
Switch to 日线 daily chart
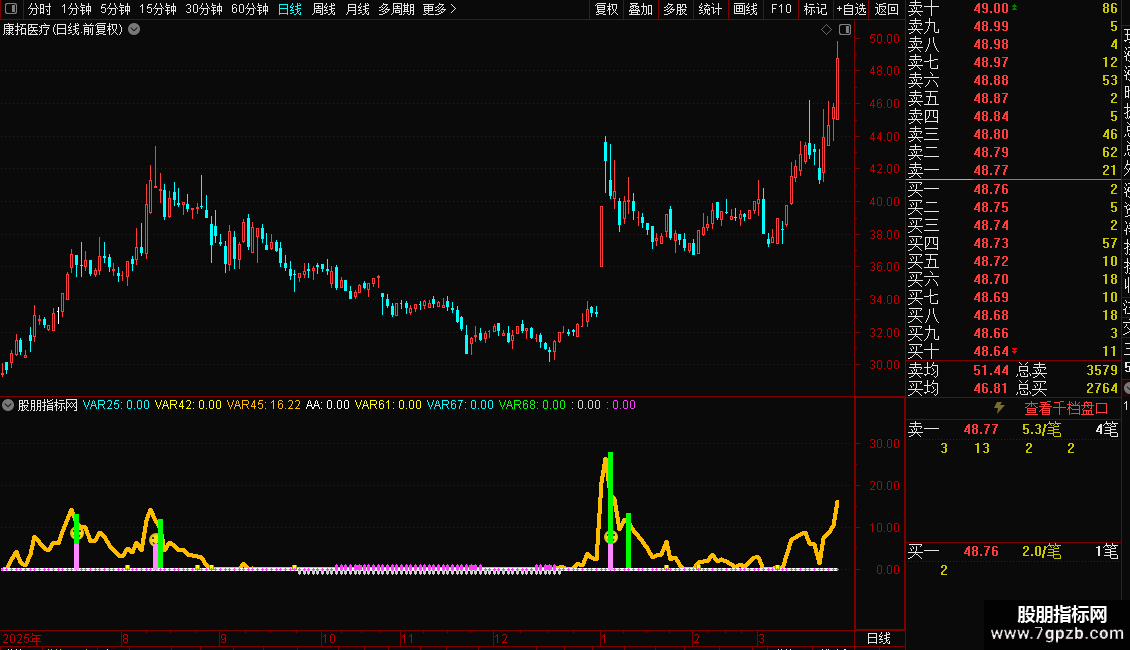tap(290, 9)
